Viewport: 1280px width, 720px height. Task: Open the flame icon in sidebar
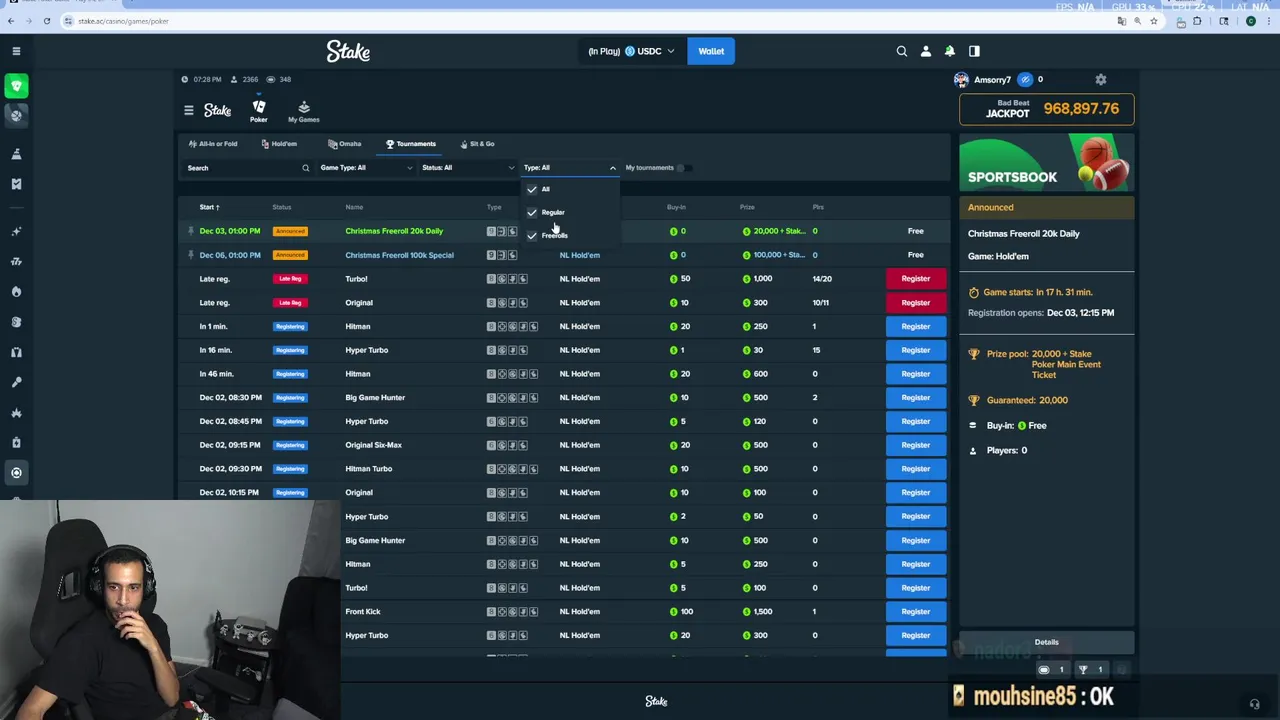(16, 291)
